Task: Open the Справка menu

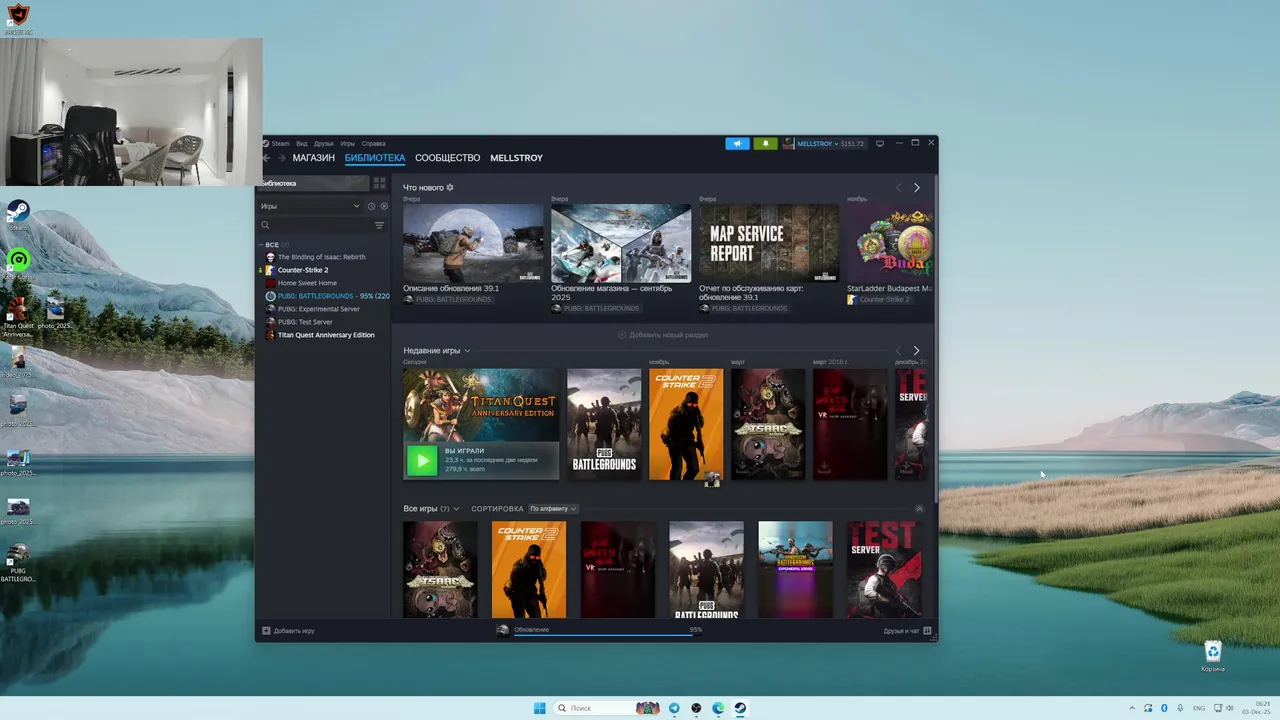Action: (x=373, y=143)
